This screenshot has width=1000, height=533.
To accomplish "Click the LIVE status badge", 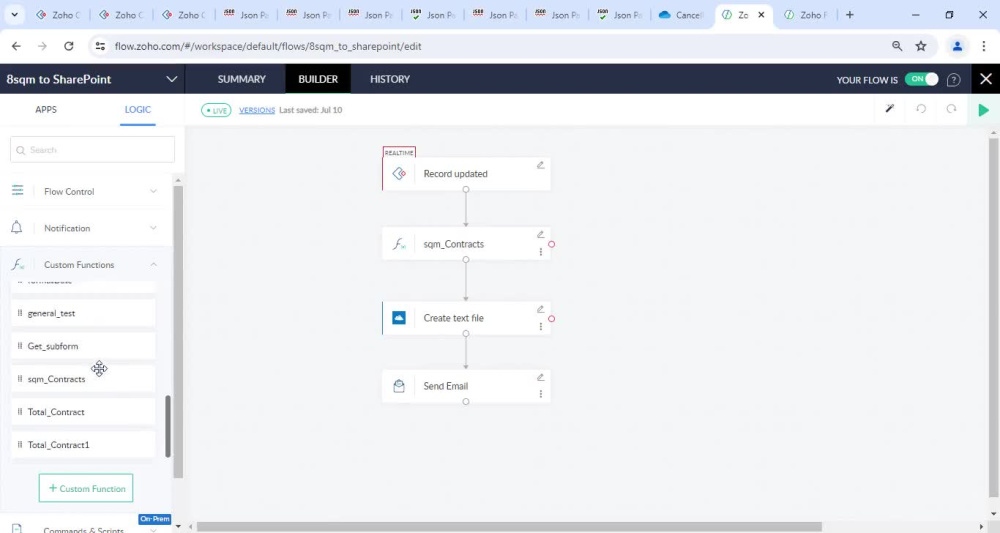I will (x=216, y=110).
